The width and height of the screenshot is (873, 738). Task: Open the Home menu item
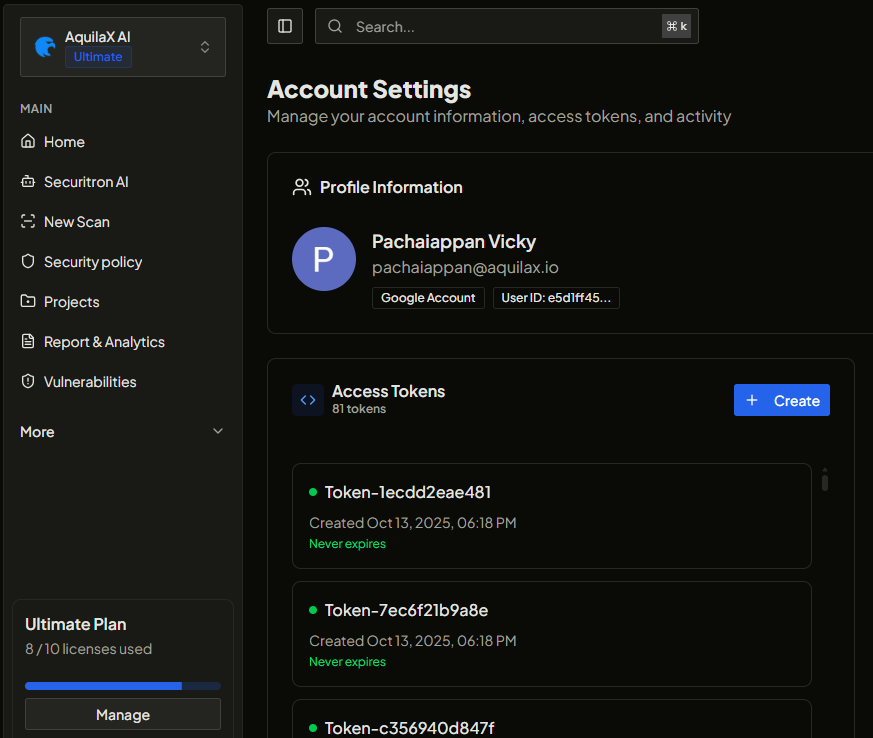coord(123,142)
